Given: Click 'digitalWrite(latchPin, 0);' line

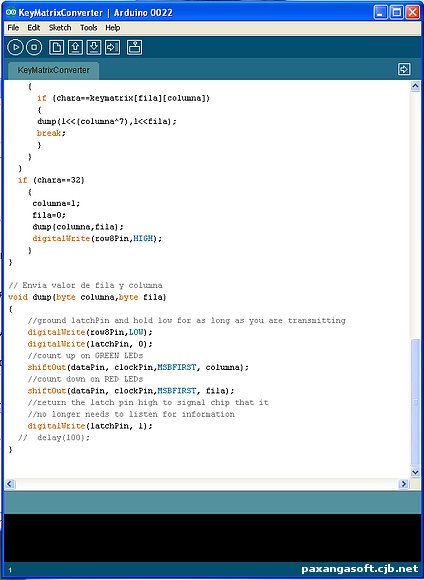Looking at the screenshot, I should (90, 344).
